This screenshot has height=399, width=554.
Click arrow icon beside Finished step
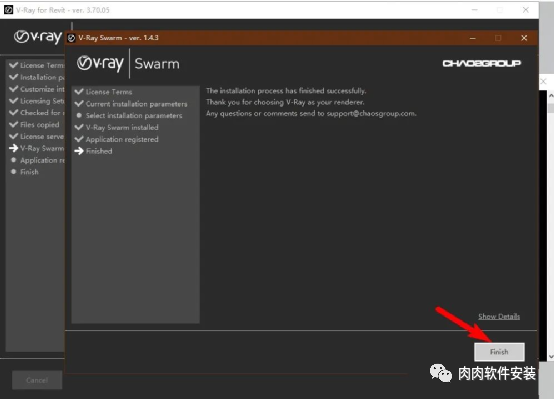point(79,151)
